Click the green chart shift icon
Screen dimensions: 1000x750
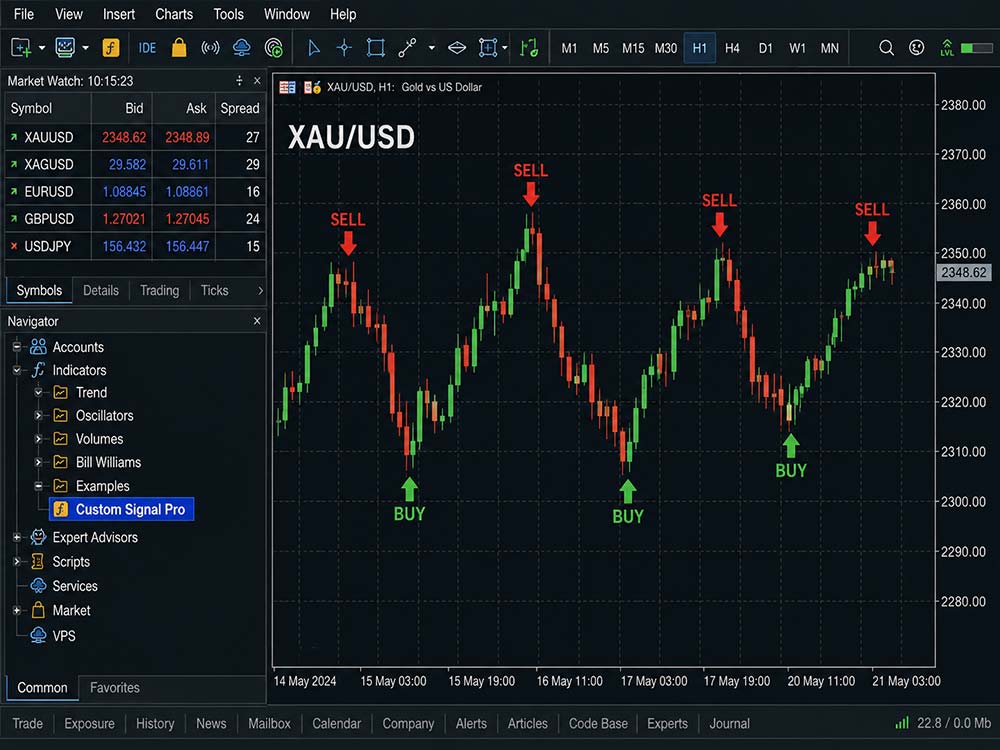(x=529, y=48)
